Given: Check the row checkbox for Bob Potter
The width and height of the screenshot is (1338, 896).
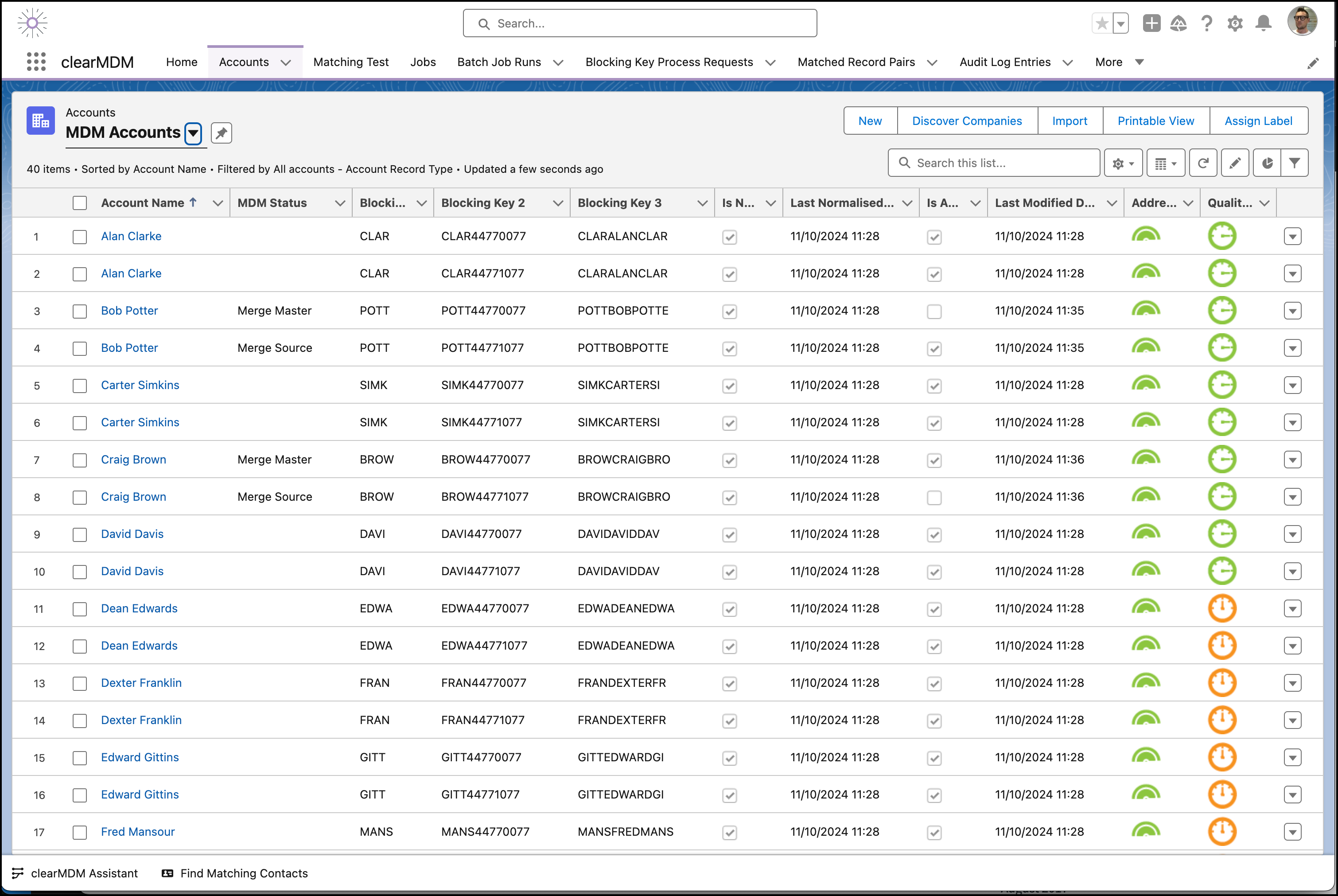Looking at the screenshot, I should pos(80,311).
